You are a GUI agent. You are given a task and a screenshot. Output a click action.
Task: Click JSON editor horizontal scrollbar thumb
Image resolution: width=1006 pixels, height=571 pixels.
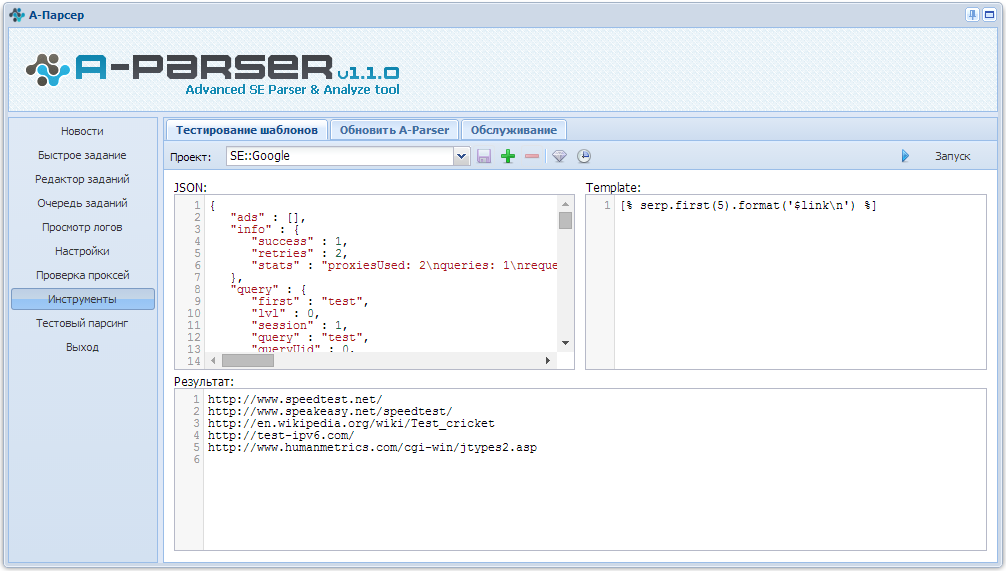pyautogui.click(x=248, y=361)
